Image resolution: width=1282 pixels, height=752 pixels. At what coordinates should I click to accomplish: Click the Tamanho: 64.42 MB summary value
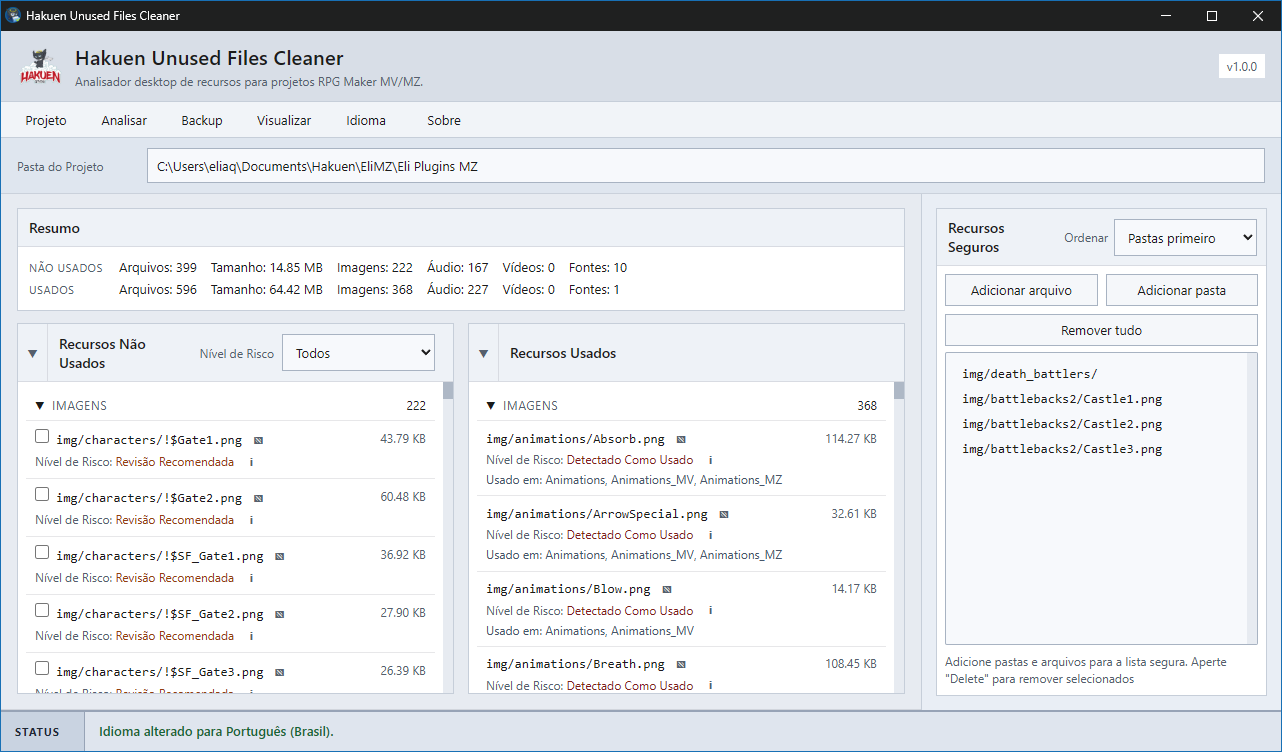266,290
